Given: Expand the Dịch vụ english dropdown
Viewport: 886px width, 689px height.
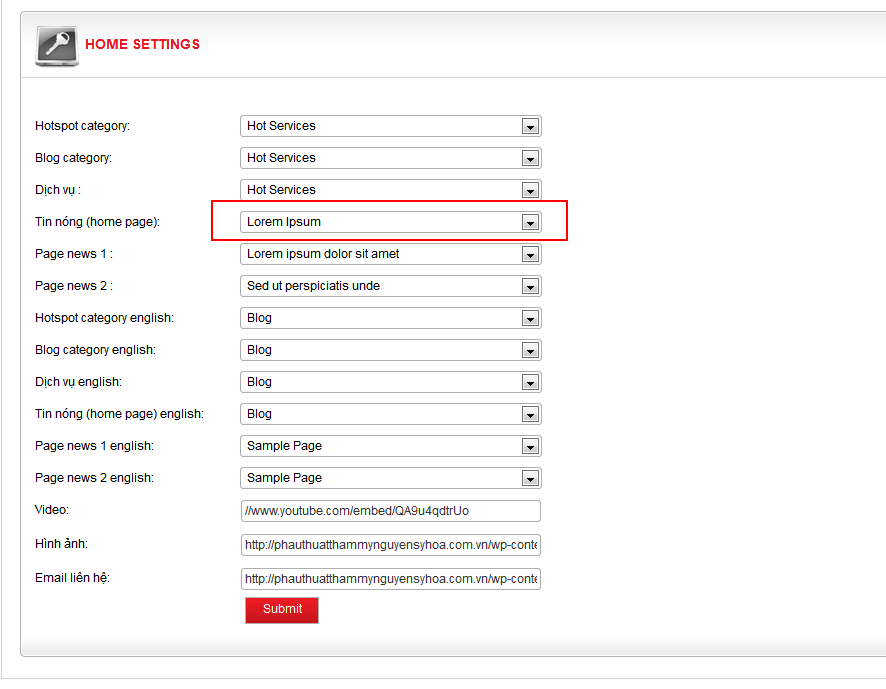Looking at the screenshot, I should pyautogui.click(x=390, y=382).
